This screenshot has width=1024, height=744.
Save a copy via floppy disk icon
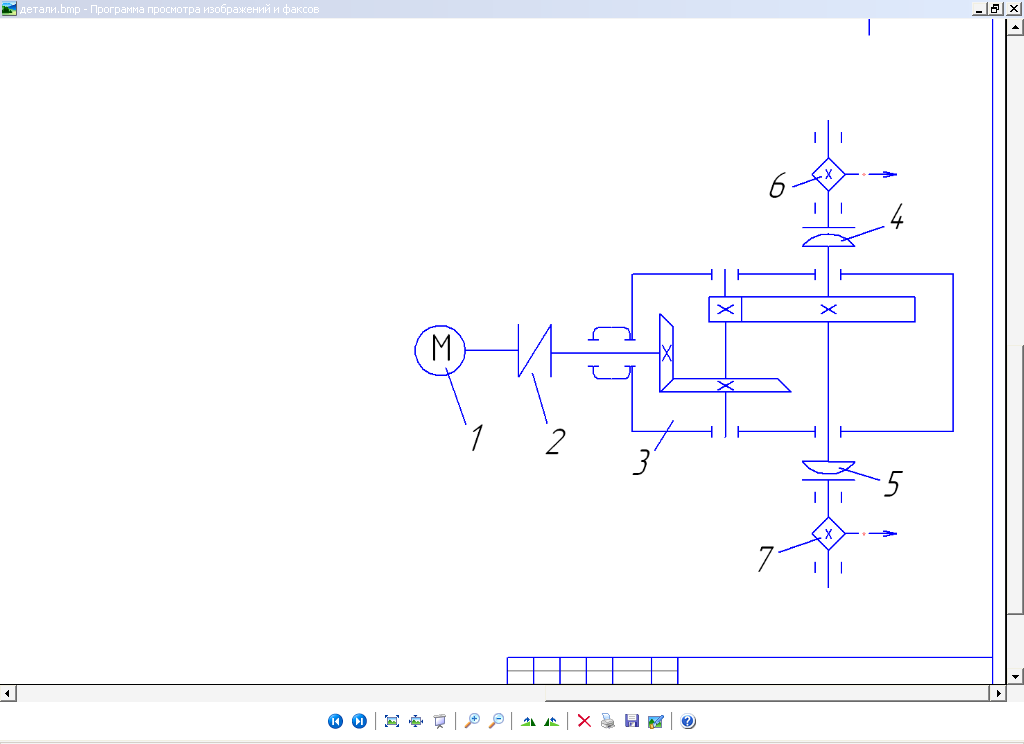pos(631,721)
